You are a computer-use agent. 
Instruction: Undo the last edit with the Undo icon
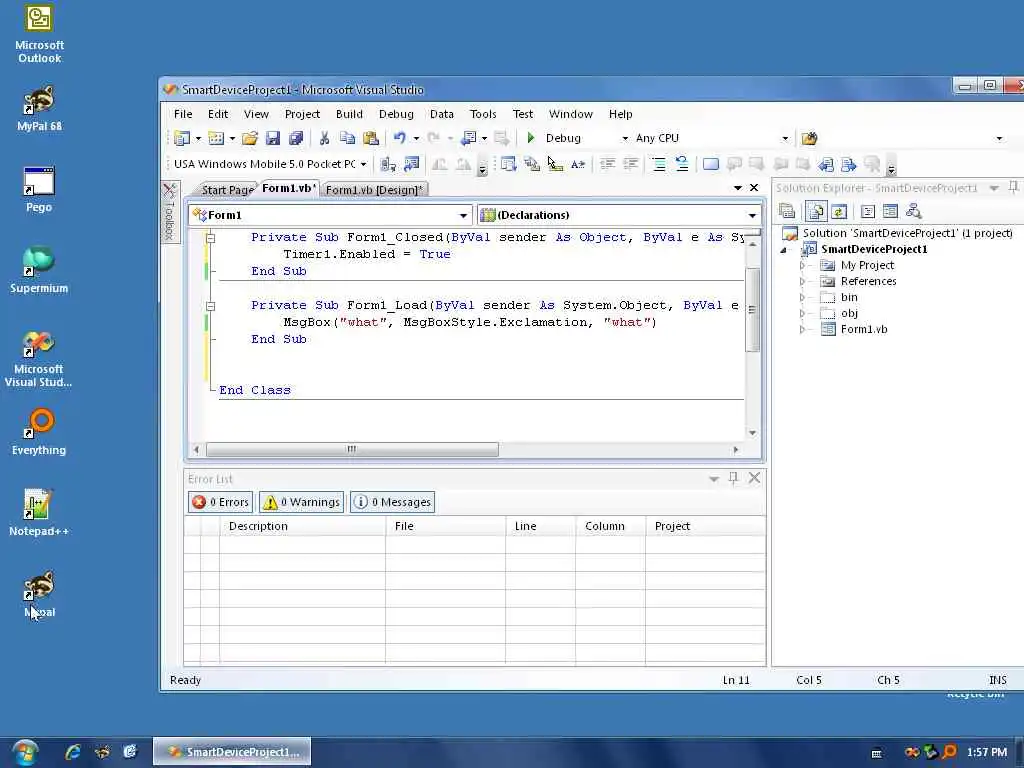point(400,138)
